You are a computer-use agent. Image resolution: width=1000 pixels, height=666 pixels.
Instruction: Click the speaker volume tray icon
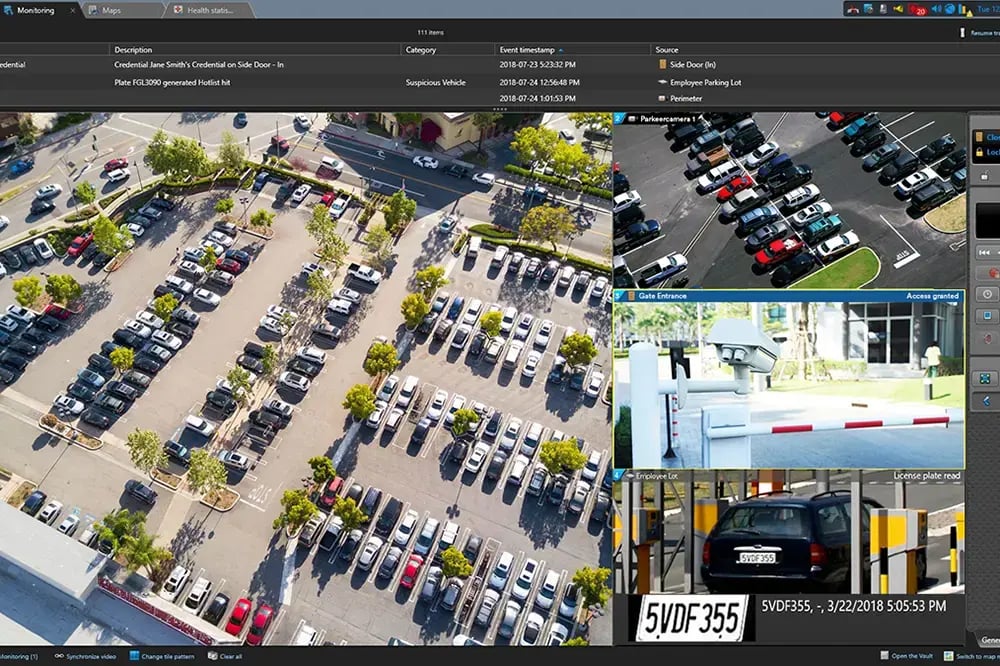(936, 9)
